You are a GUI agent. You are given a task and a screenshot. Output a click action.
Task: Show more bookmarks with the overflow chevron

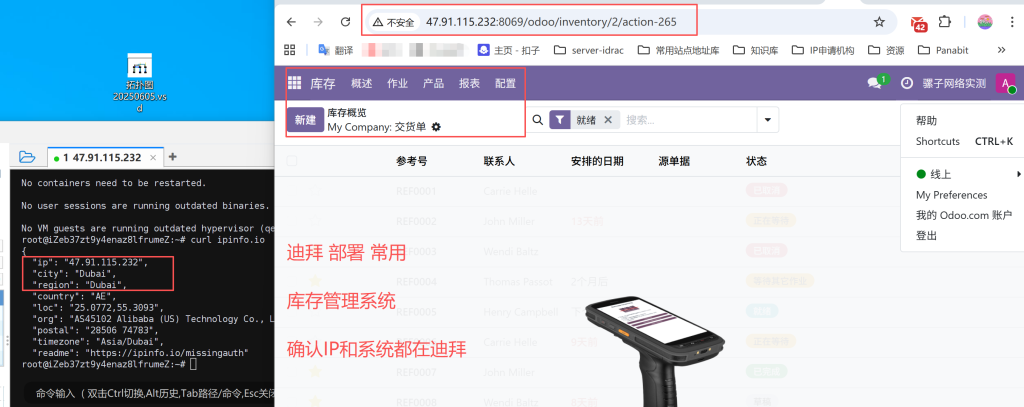(x=1001, y=49)
